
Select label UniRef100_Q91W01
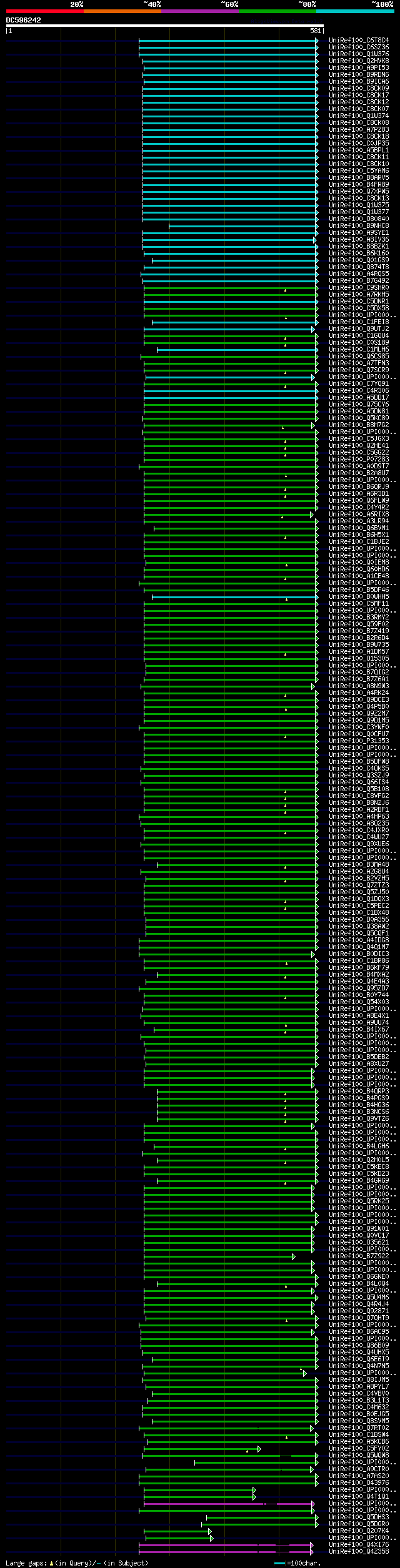(359, 1228)
